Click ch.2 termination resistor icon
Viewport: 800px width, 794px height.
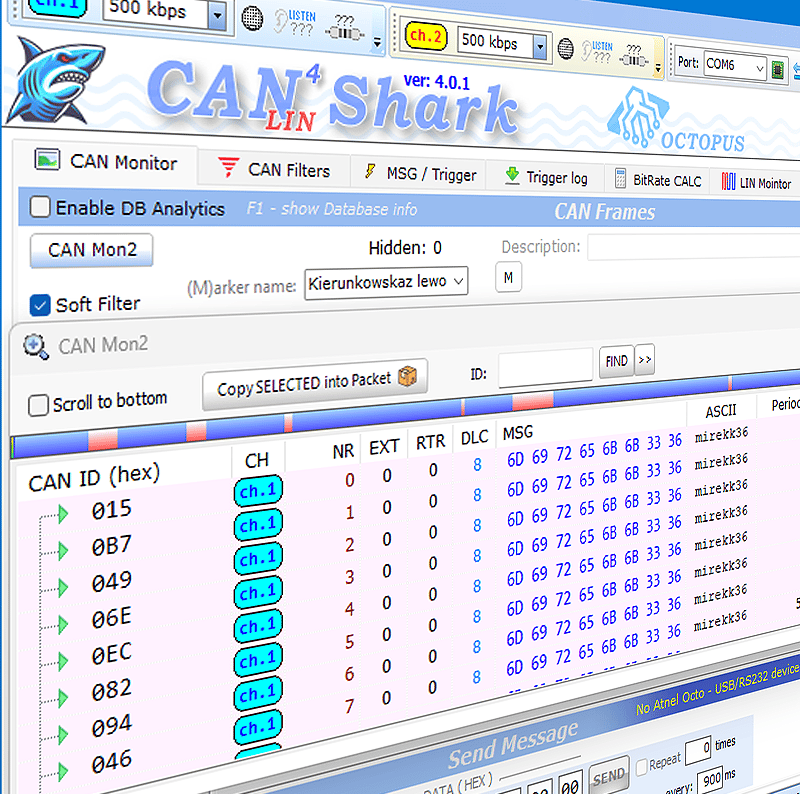(x=633, y=56)
